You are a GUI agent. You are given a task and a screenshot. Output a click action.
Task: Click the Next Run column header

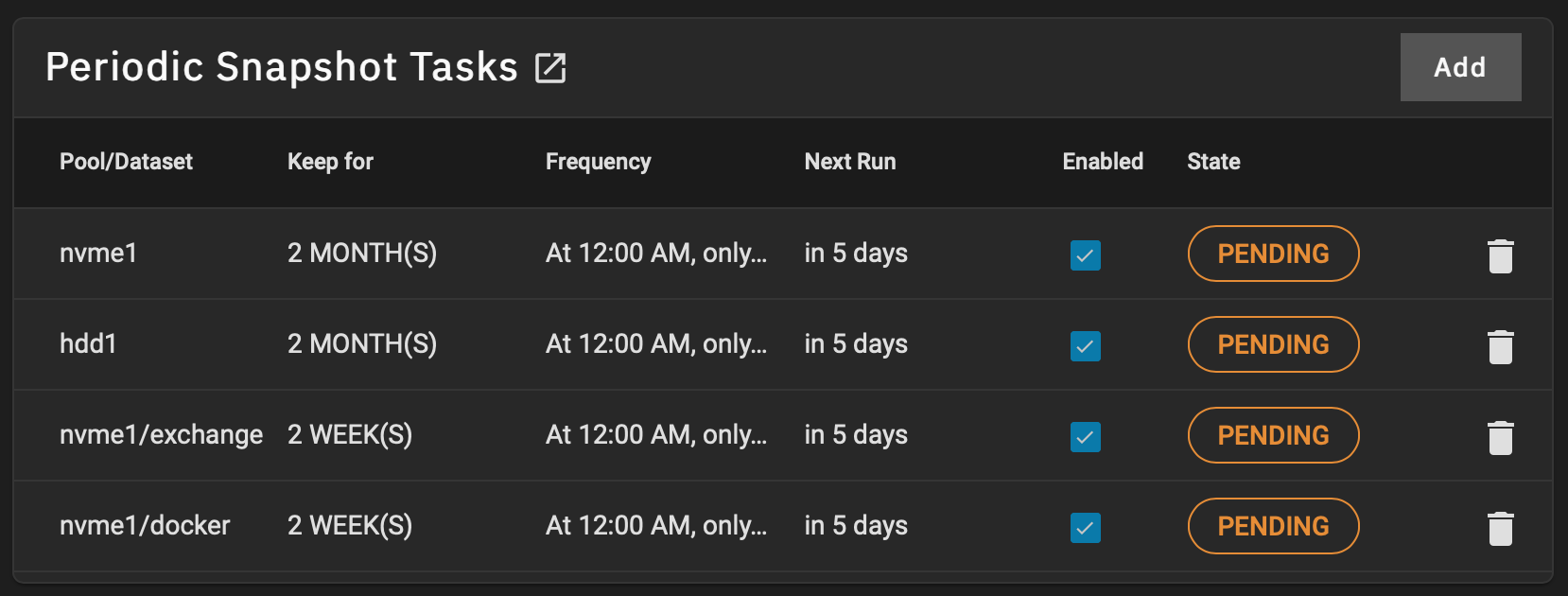coord(850,162)
